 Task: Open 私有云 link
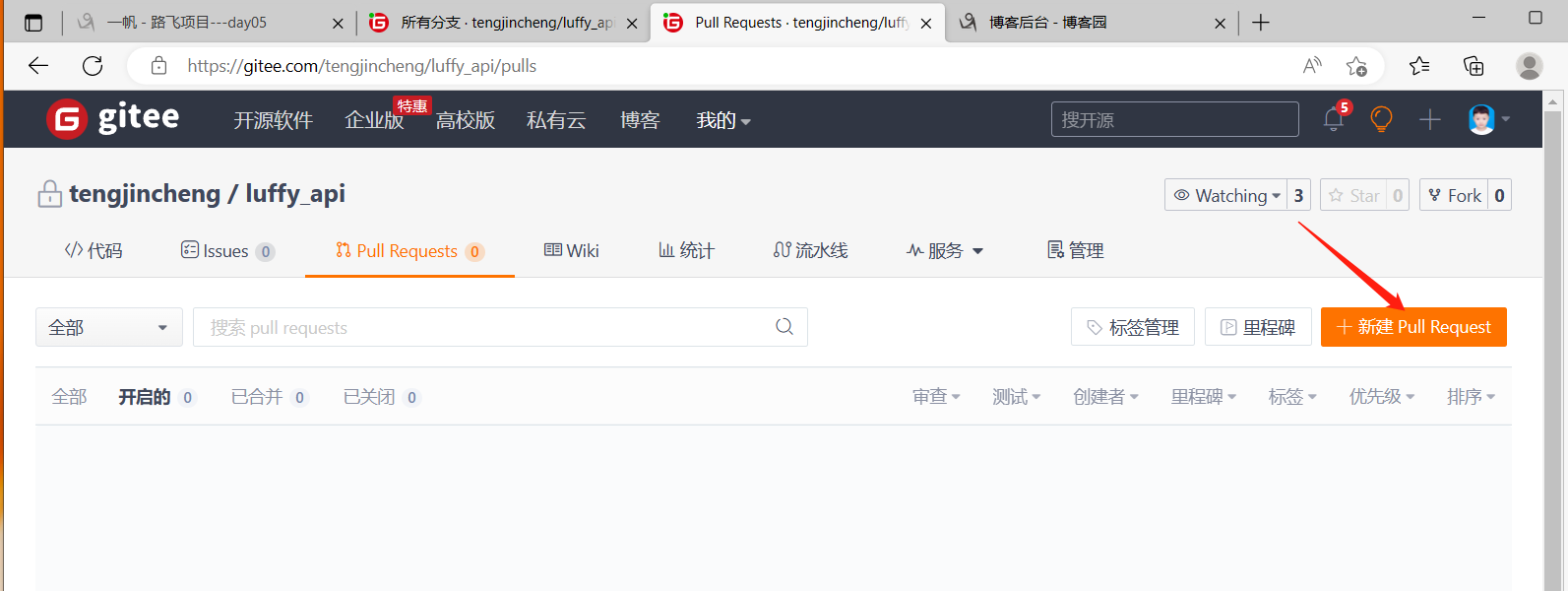point(556,120)
